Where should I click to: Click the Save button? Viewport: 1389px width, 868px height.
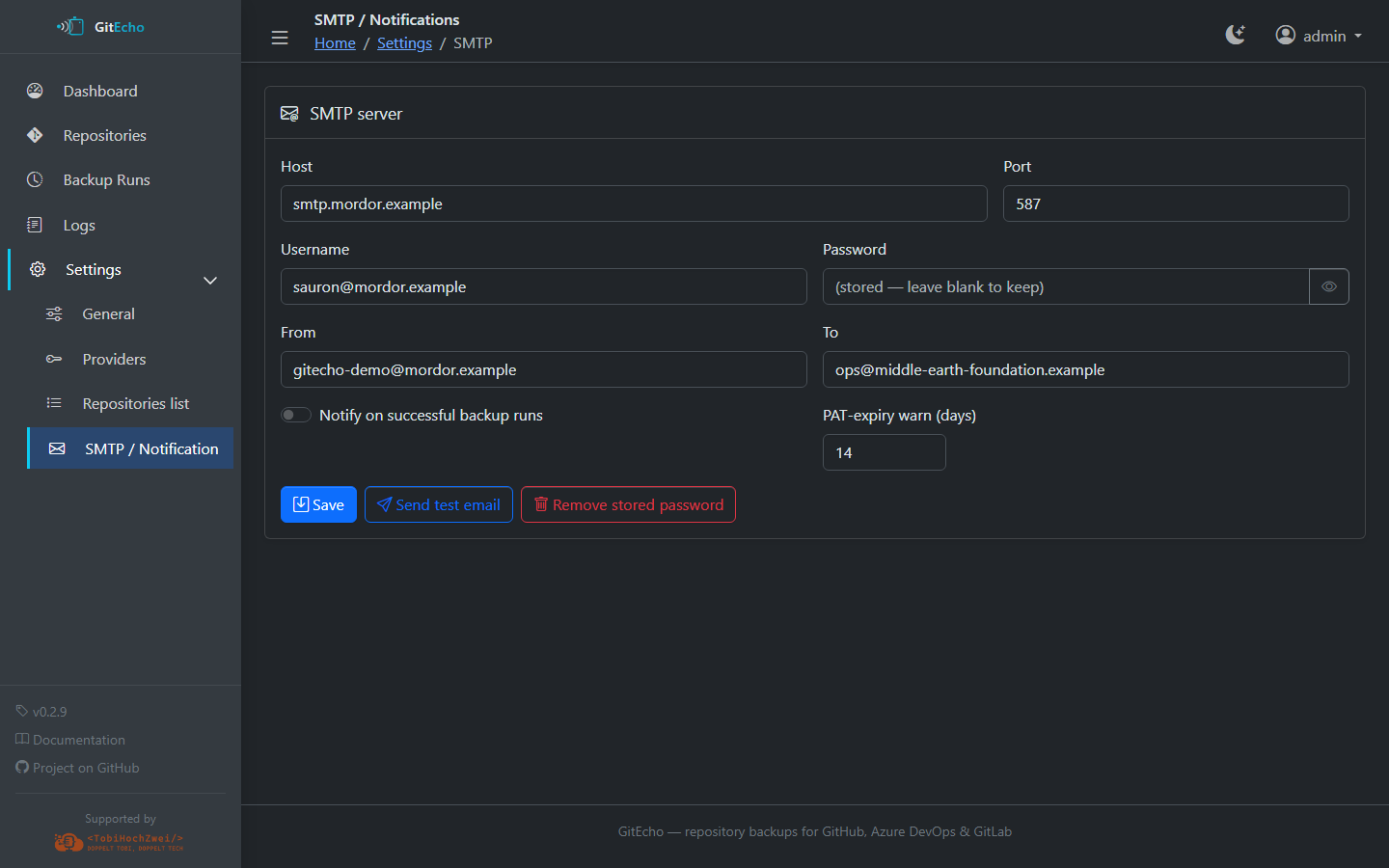coord(318,504)
